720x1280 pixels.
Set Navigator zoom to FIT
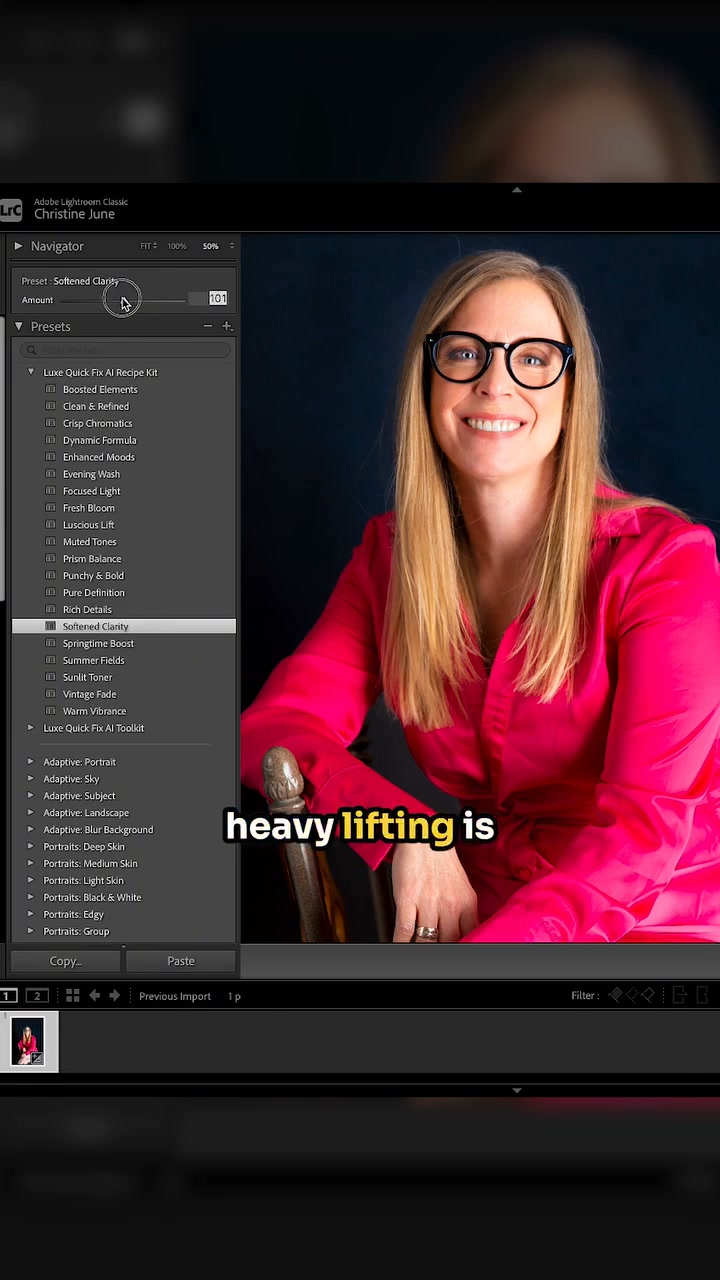[147, 246]
